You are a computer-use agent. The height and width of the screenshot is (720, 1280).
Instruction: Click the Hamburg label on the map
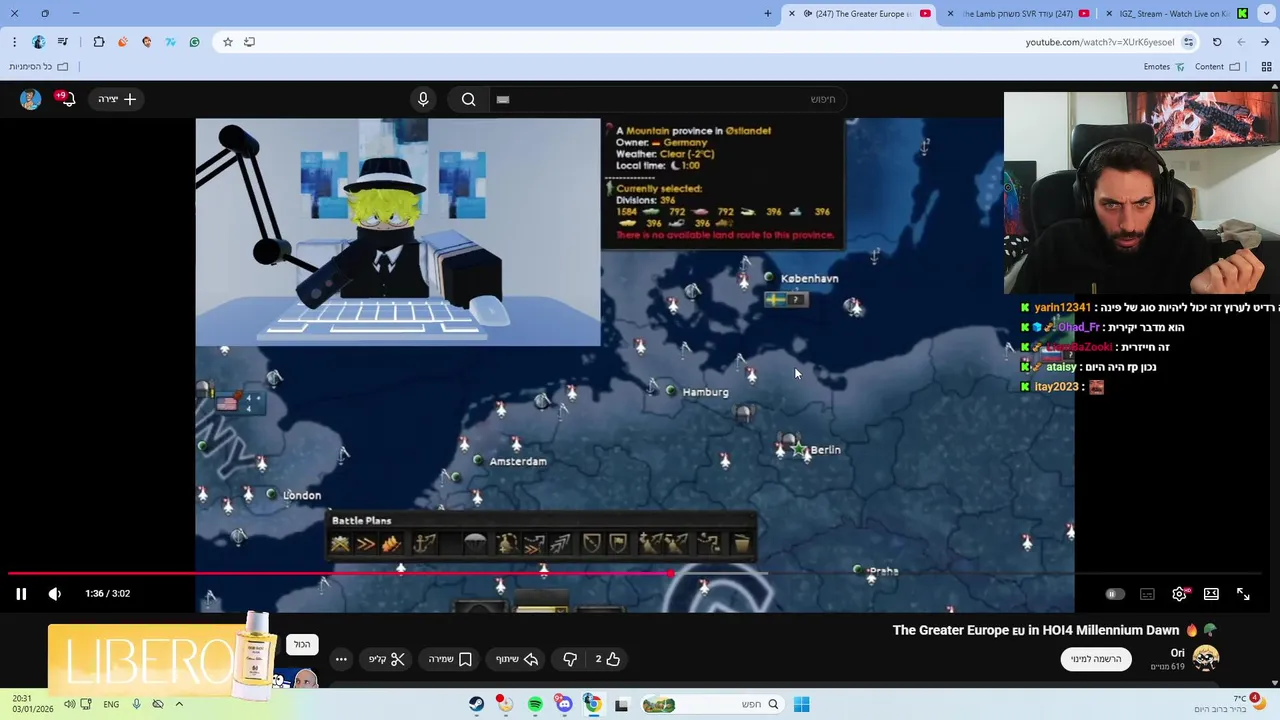(x=705, y=392)
